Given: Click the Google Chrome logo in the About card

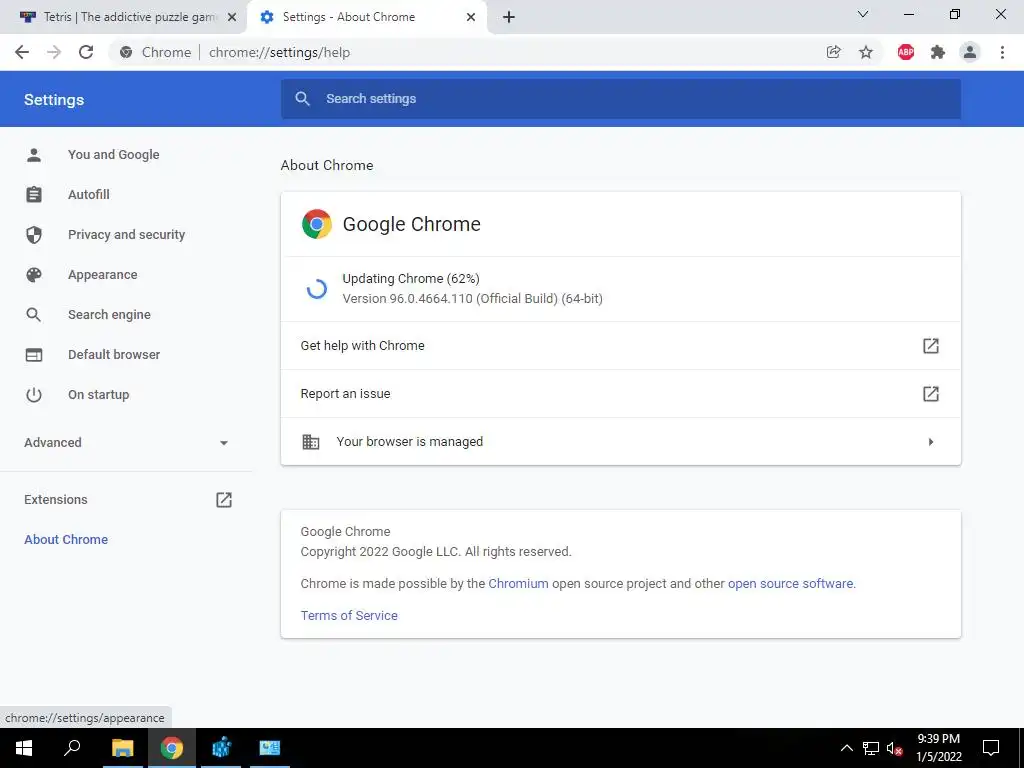Looking at the screenshot, I should 317,224.
